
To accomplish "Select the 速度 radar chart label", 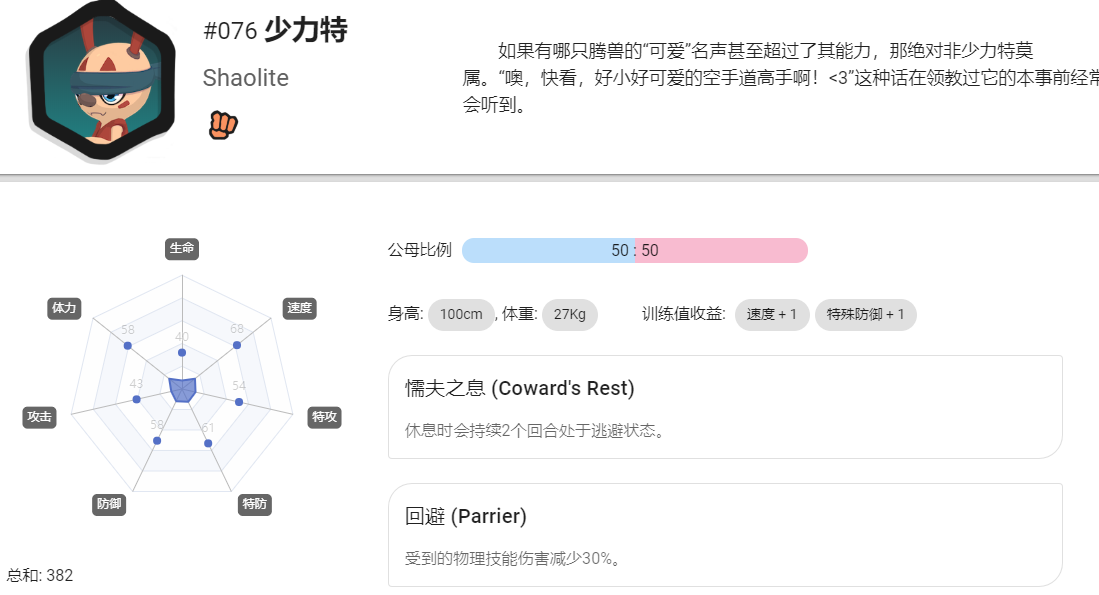I will coord(299,308).
